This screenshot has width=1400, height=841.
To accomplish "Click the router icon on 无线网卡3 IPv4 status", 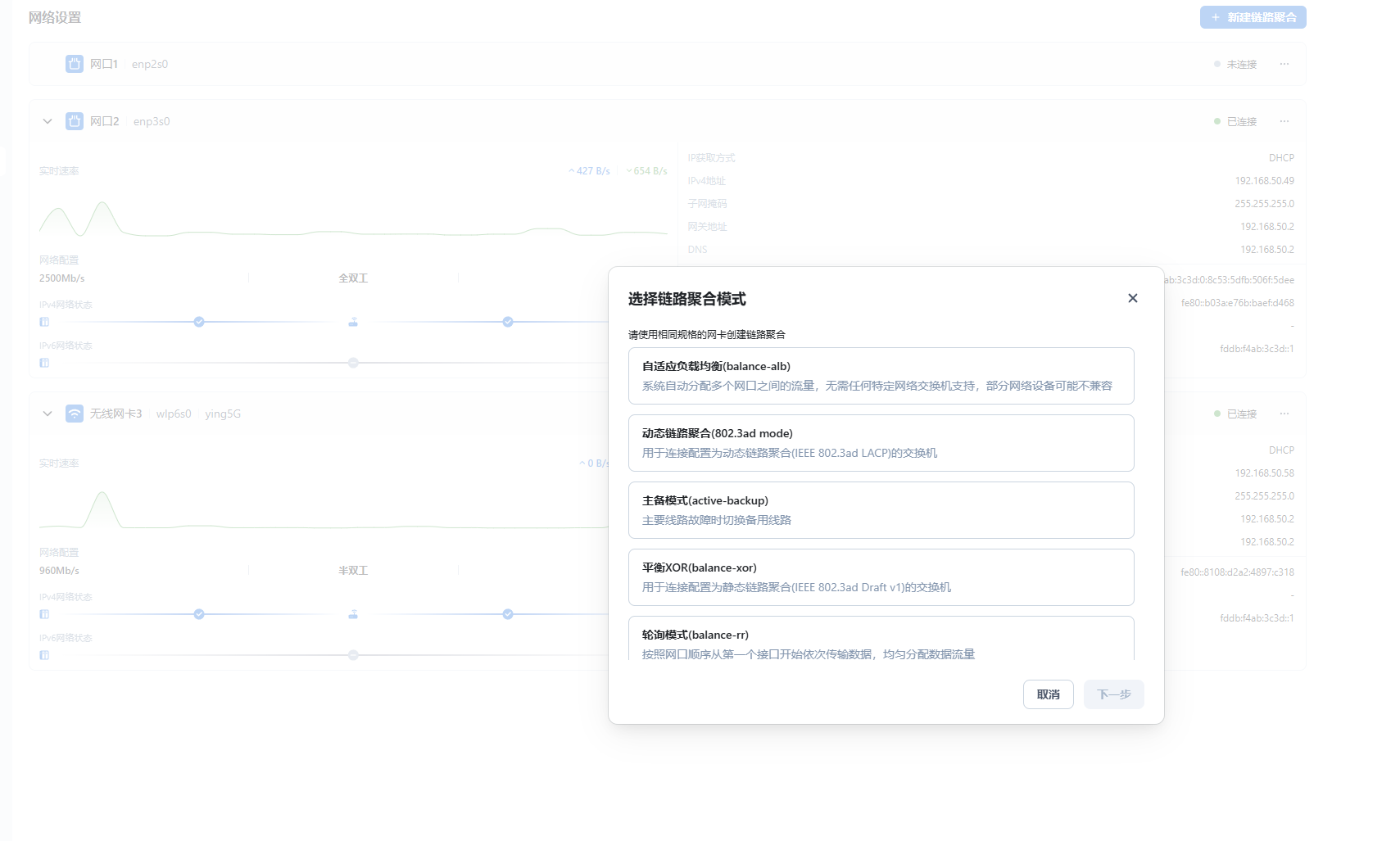I will coord(352,613).
